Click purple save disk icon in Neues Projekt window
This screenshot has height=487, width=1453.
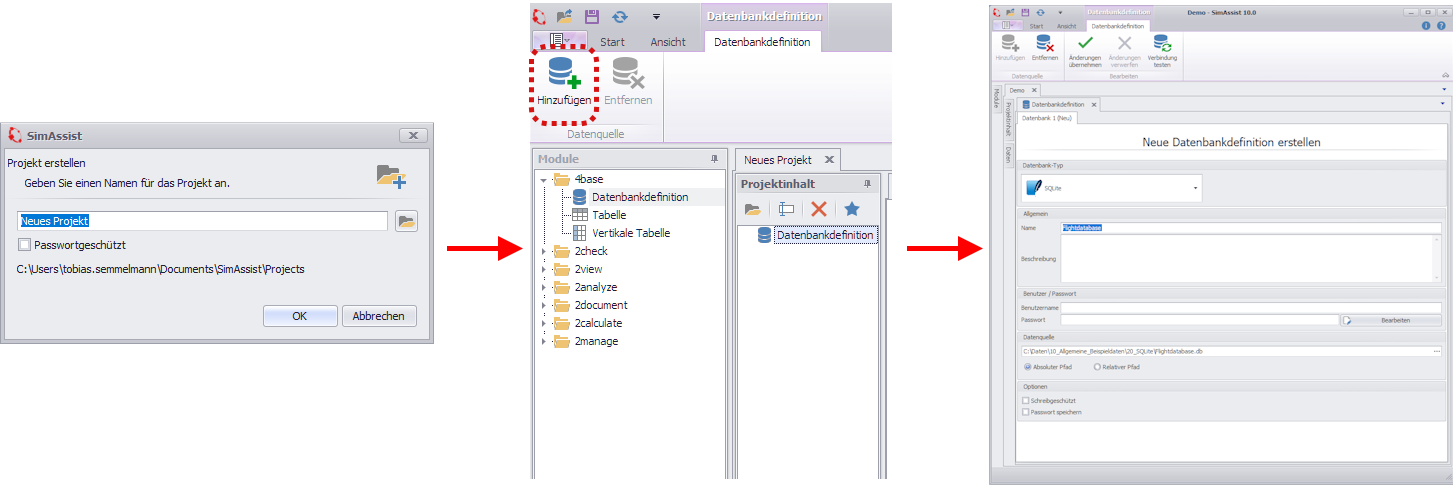click(592, 16)
